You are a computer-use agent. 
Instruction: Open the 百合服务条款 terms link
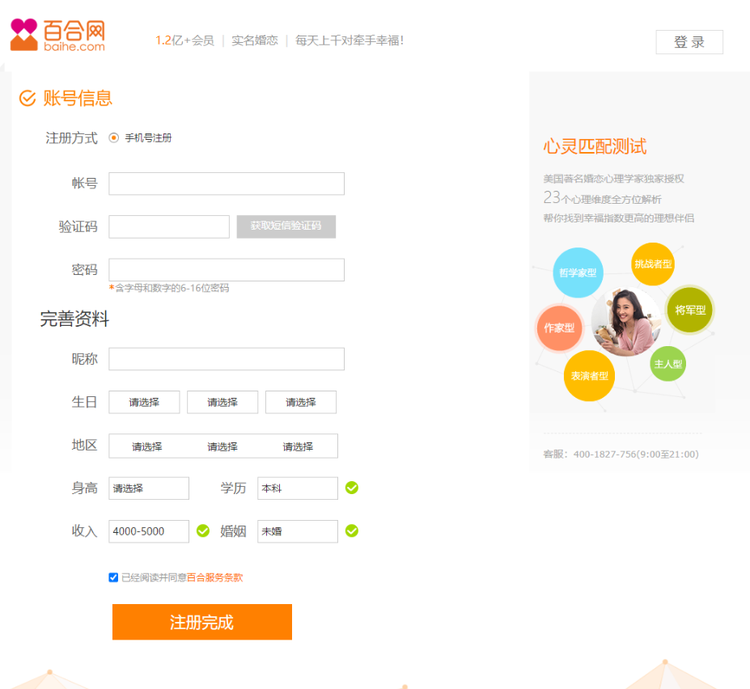tap(215, 577)
